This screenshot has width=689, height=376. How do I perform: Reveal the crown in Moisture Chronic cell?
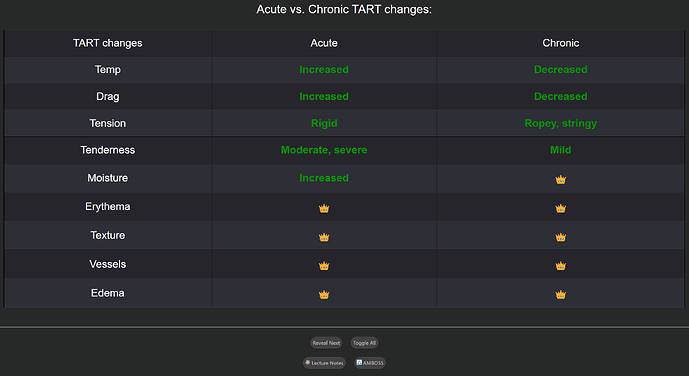tap(560, 180)
